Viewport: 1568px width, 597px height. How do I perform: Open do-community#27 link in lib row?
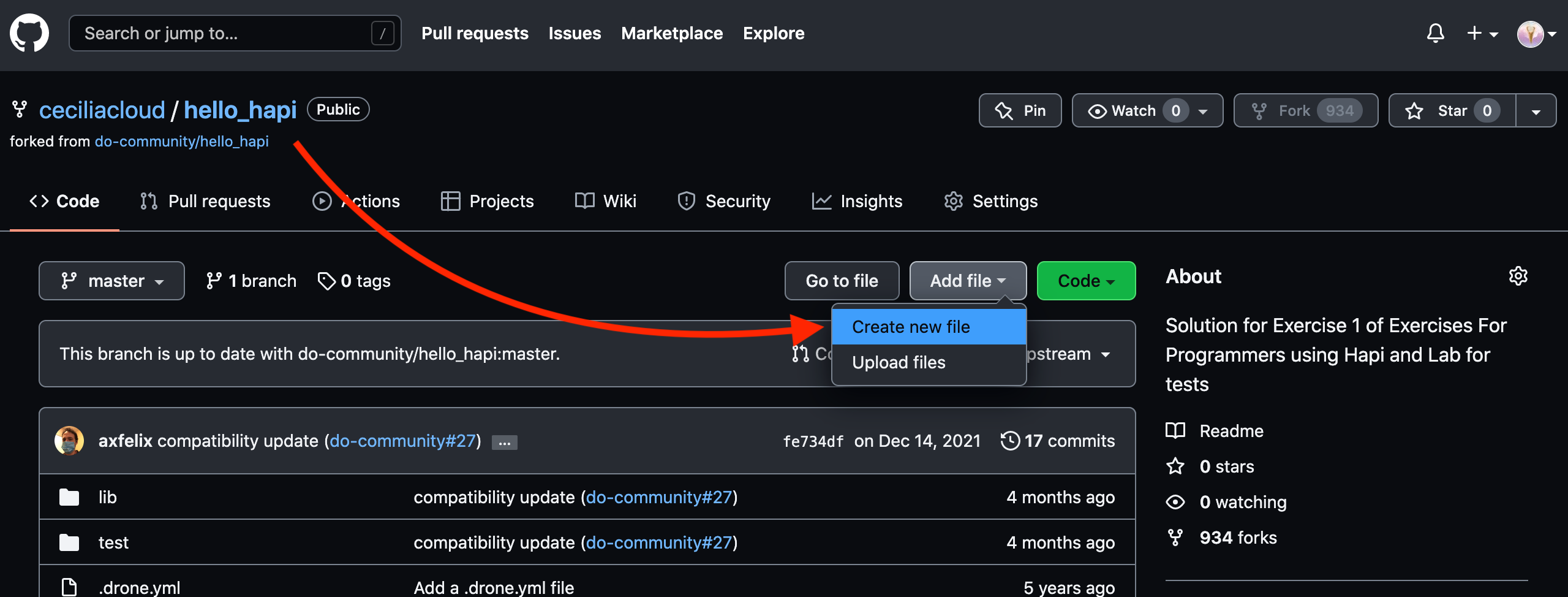(659, 497)
